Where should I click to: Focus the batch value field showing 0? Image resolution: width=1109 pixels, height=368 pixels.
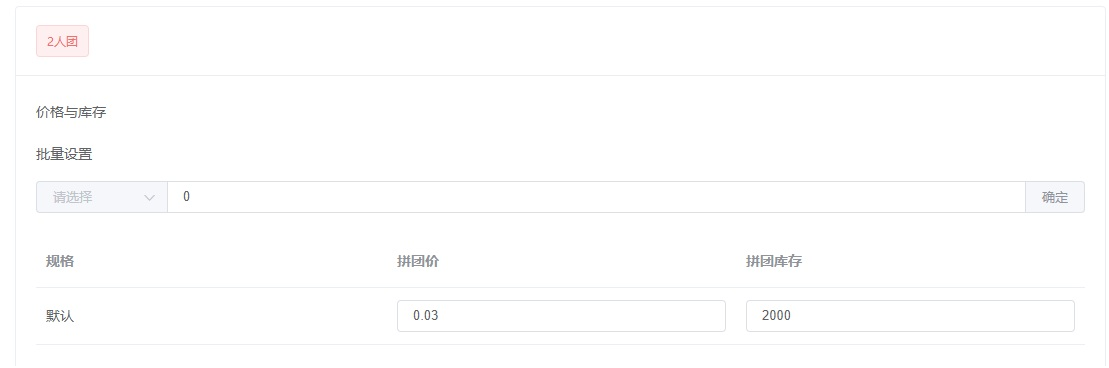point(596,197)
